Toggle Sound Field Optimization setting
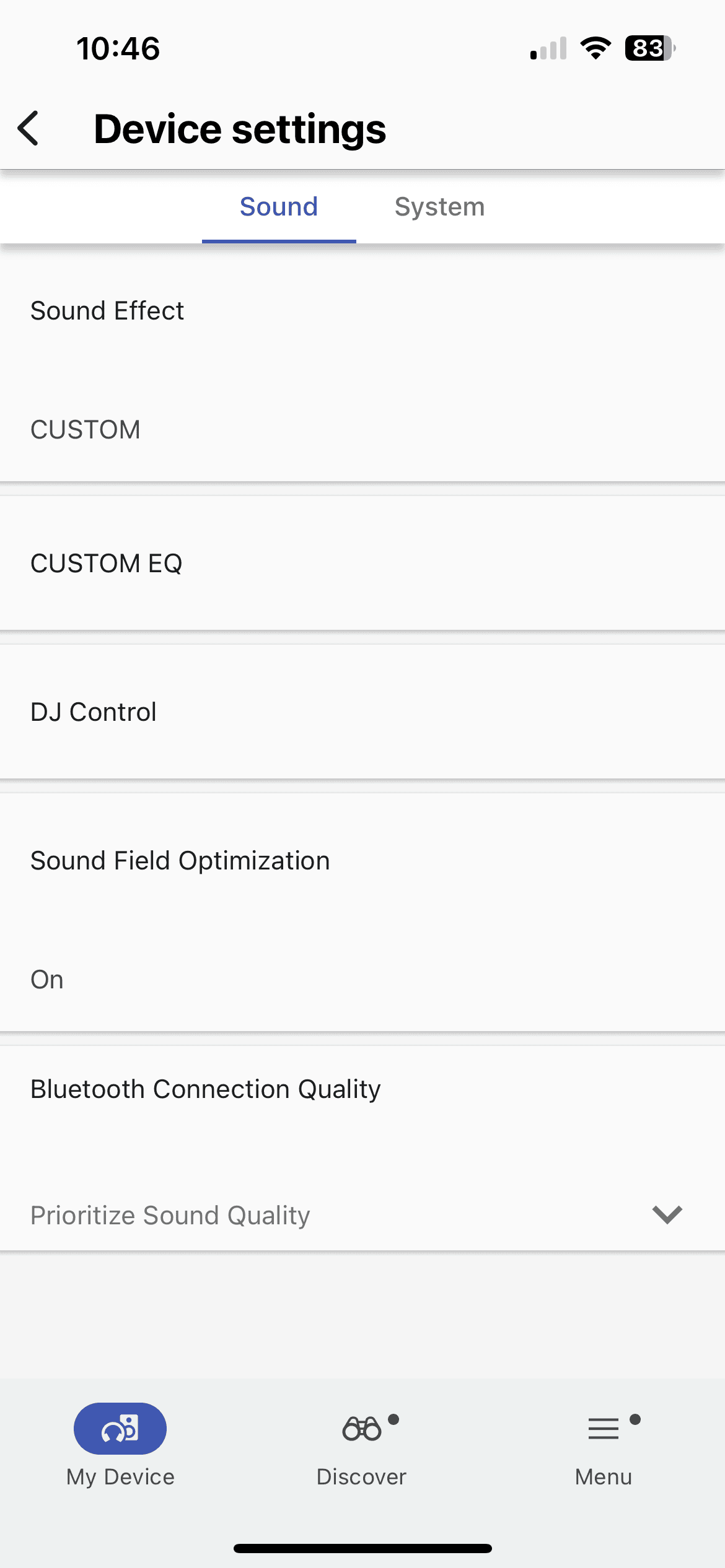The height and width of the screenshot is (1568, 725). point(180,861)
